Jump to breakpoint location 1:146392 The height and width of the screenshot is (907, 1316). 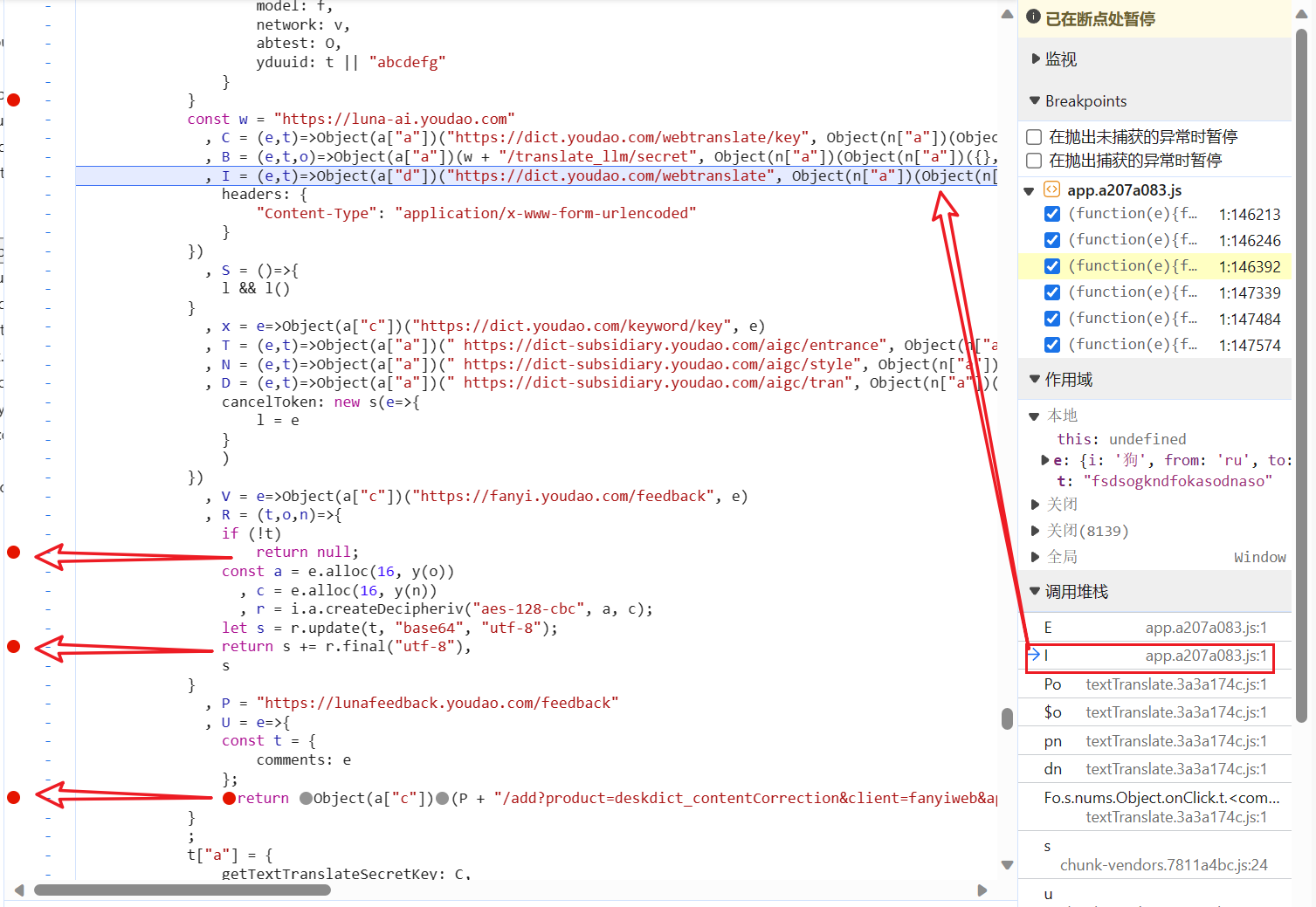[x=1250, y=267]
